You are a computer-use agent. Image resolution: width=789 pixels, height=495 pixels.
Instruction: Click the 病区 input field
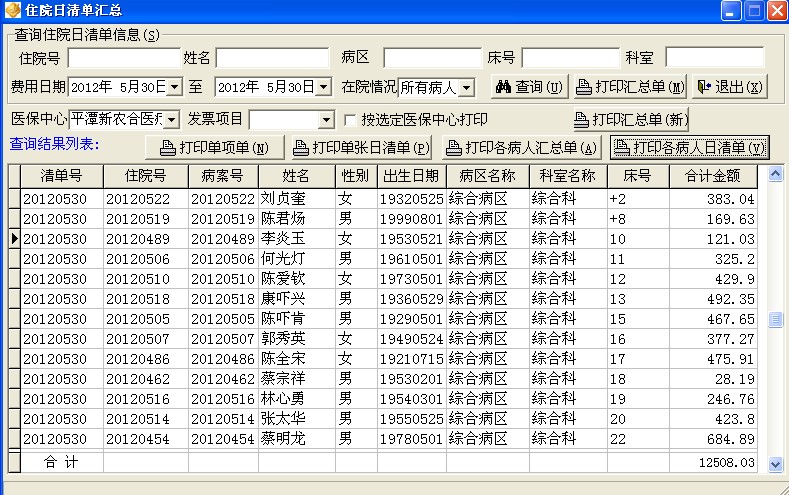point(432,58)
